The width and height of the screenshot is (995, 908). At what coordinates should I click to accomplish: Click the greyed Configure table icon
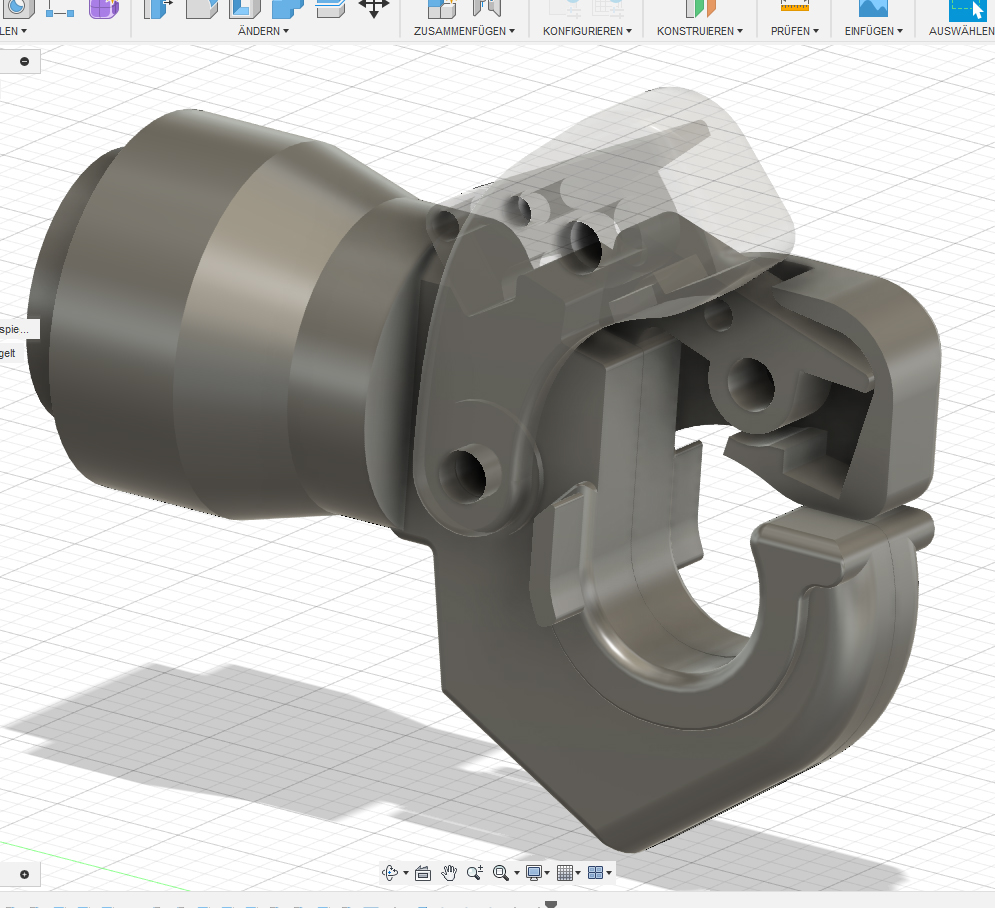[x=608, y=8]
